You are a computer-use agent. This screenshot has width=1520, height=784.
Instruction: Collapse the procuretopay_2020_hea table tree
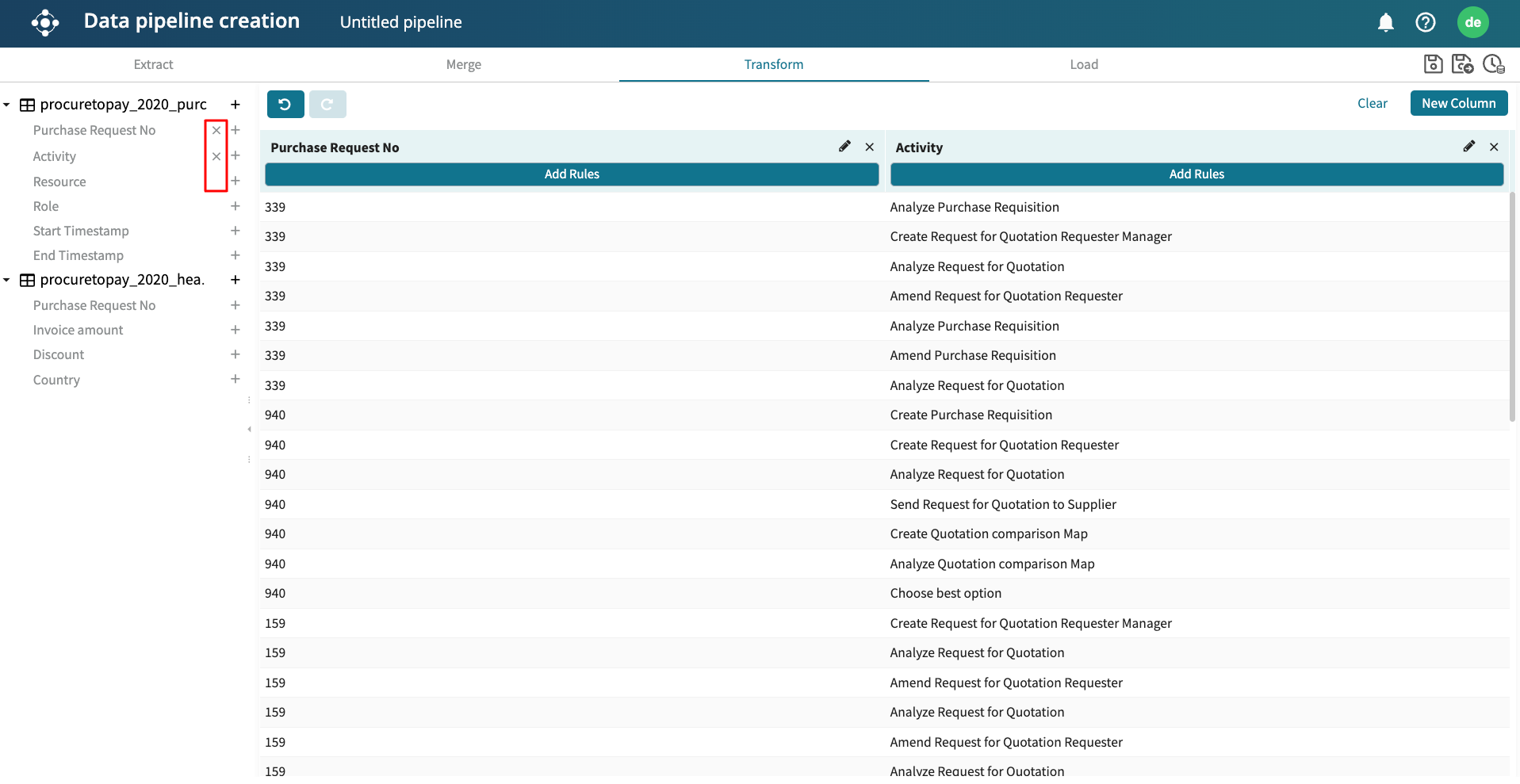pyautogui.click(x=6, y=280)
